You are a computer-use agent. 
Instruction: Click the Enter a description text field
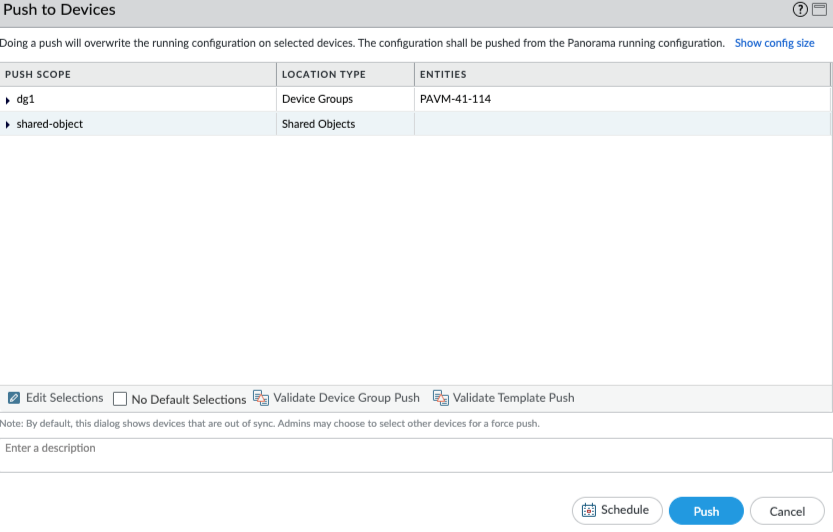coord(415,455)
